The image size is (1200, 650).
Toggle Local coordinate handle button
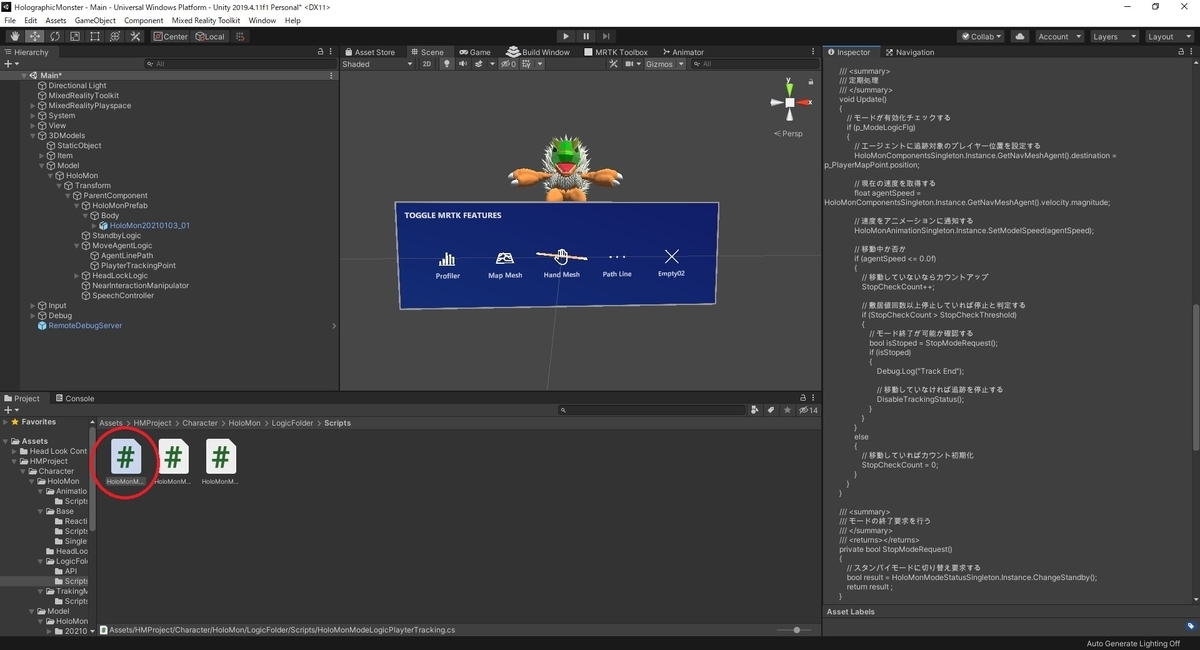pyautogui.click(x=210, y=37)
